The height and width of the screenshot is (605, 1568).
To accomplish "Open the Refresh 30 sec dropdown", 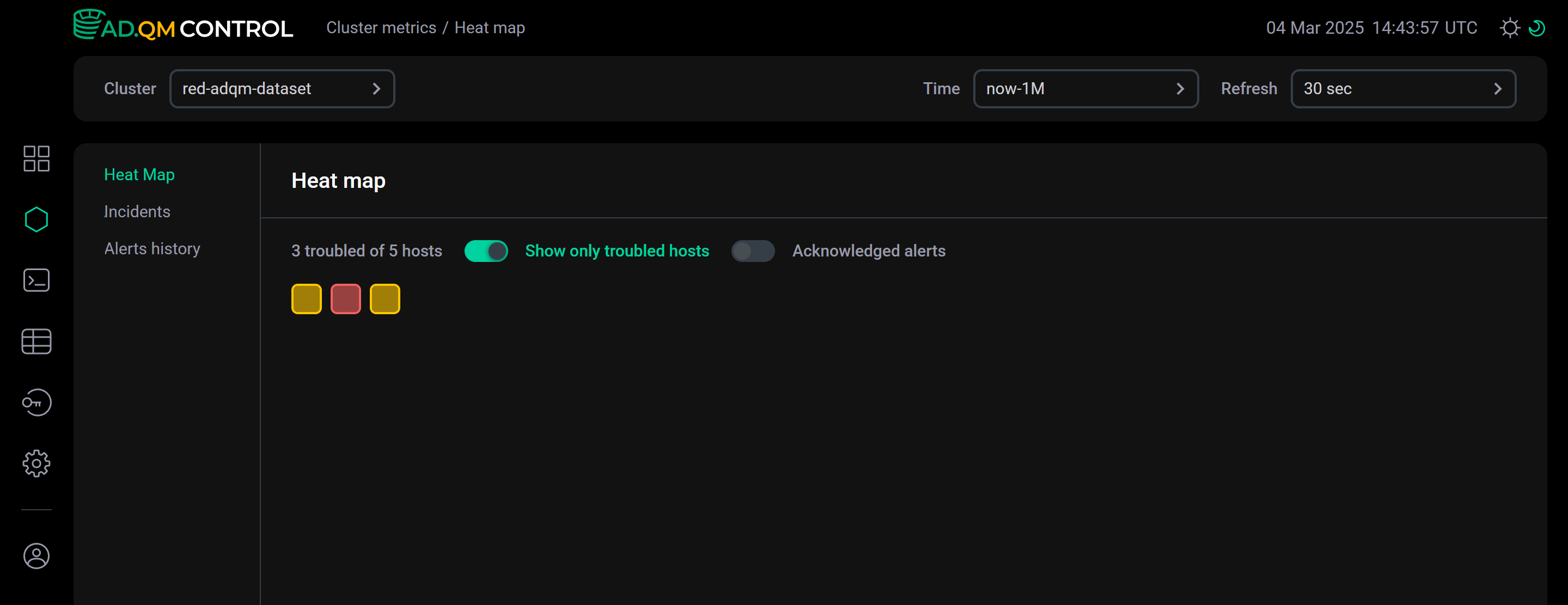I will [1402, 89].
